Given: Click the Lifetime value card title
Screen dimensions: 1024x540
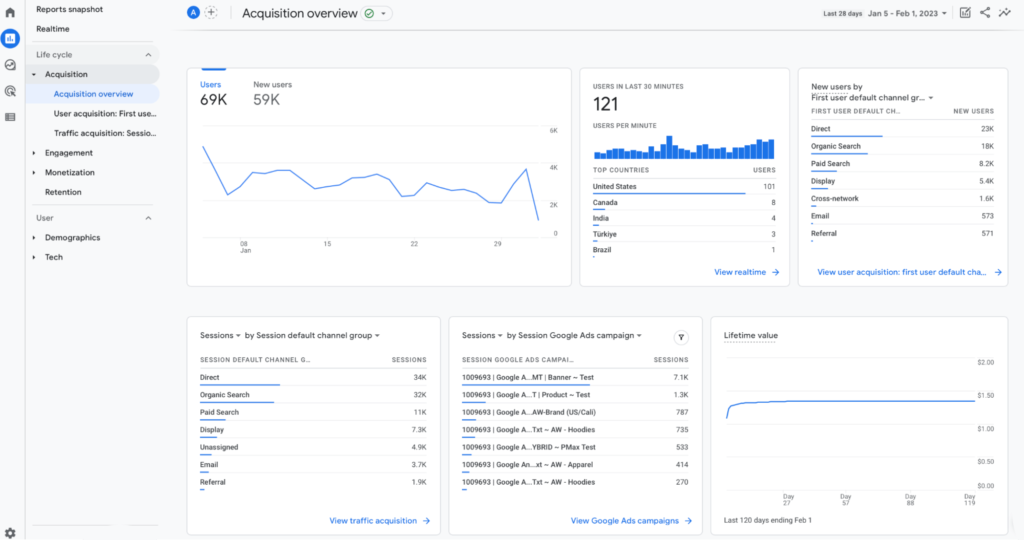Looking at the screenshot, I should click(x=750, y=336).
